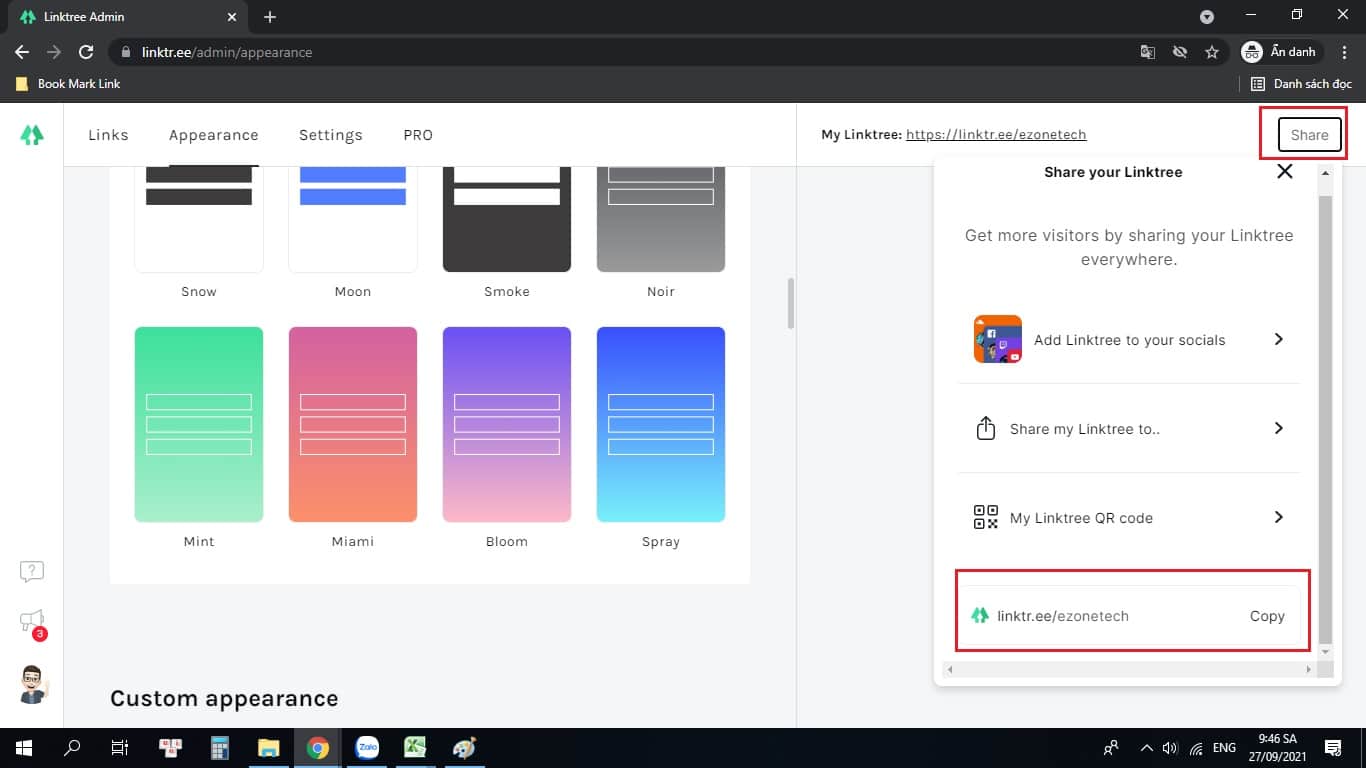Switch the ENG input language
This screenshot has height=768, width=1366.
(1225, 748)
